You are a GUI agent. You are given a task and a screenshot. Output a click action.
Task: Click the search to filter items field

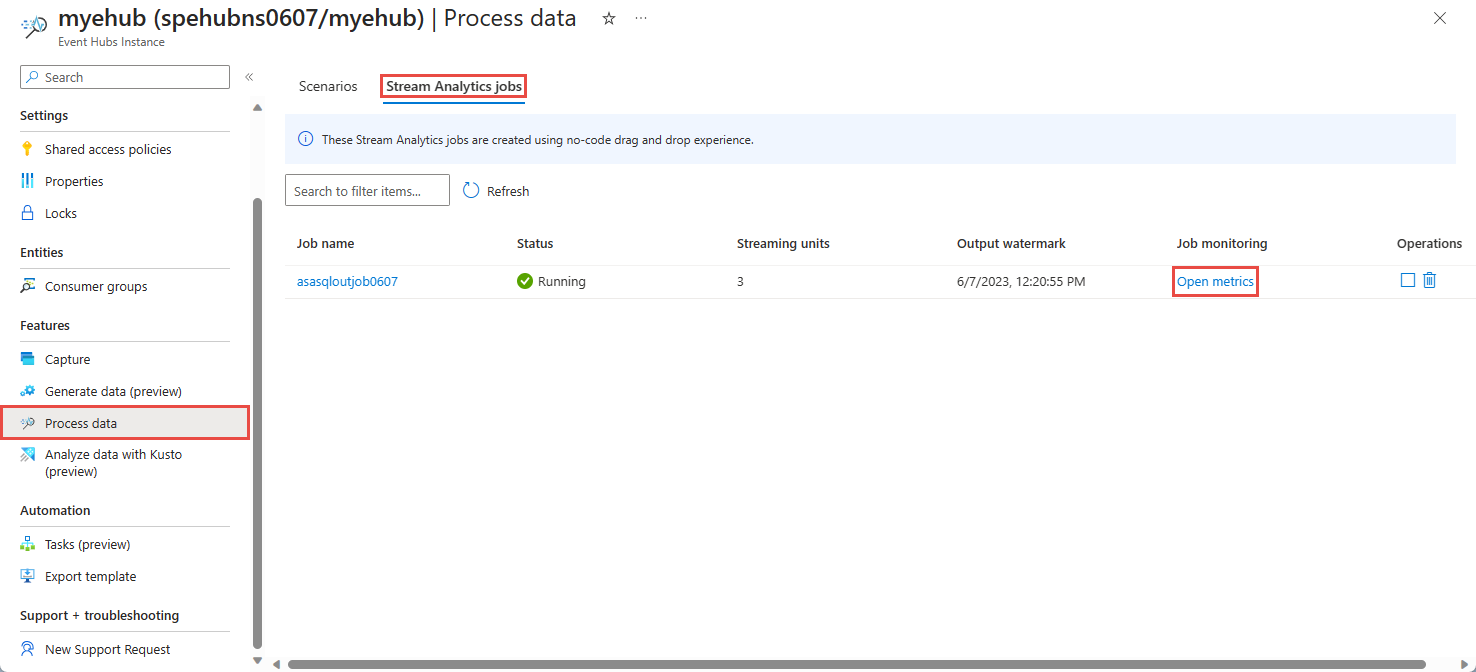coord(367,190)
